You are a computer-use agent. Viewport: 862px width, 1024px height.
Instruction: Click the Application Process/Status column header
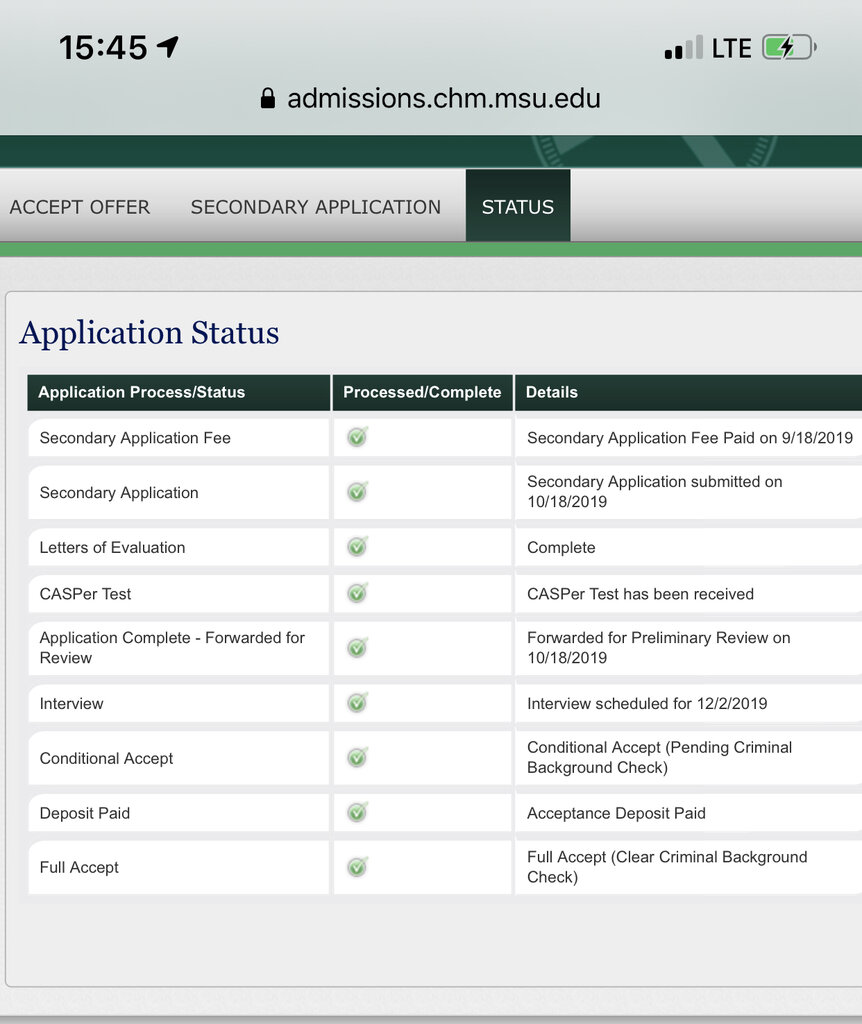178,392
